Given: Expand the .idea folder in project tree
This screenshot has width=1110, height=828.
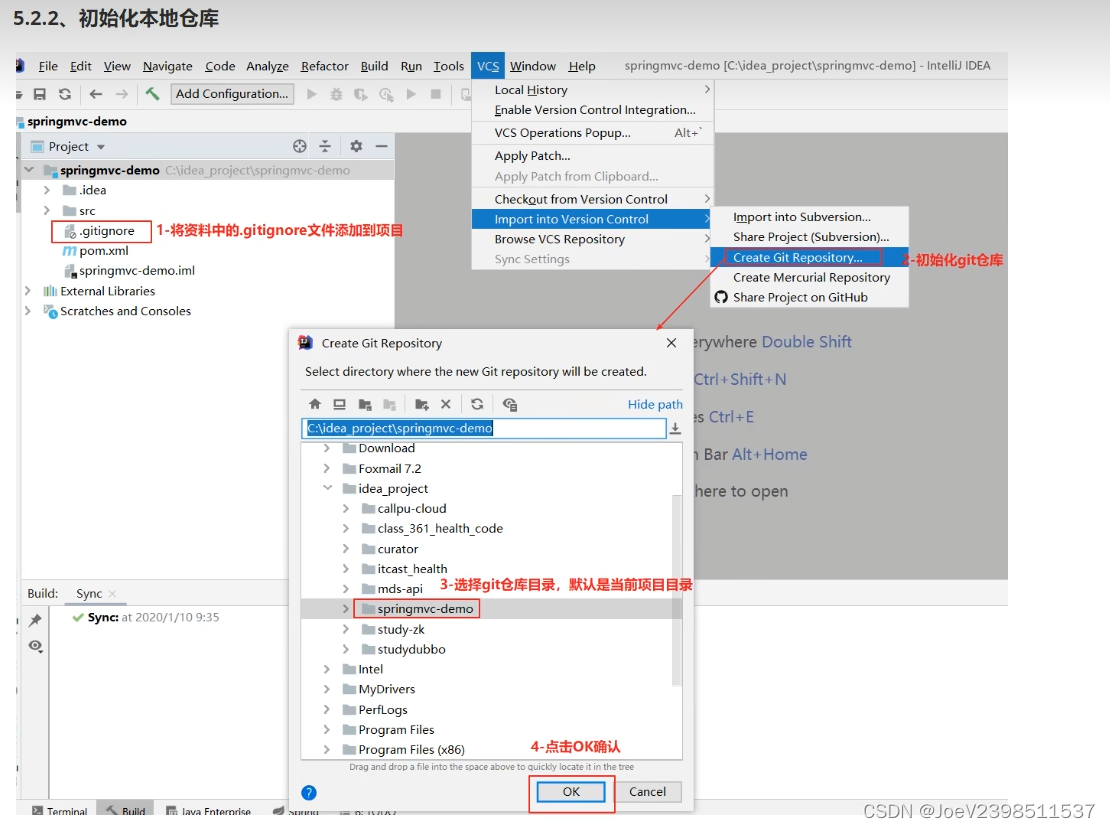Looking at the screenshot, I should pyautogui.click(x=47, y=190).
